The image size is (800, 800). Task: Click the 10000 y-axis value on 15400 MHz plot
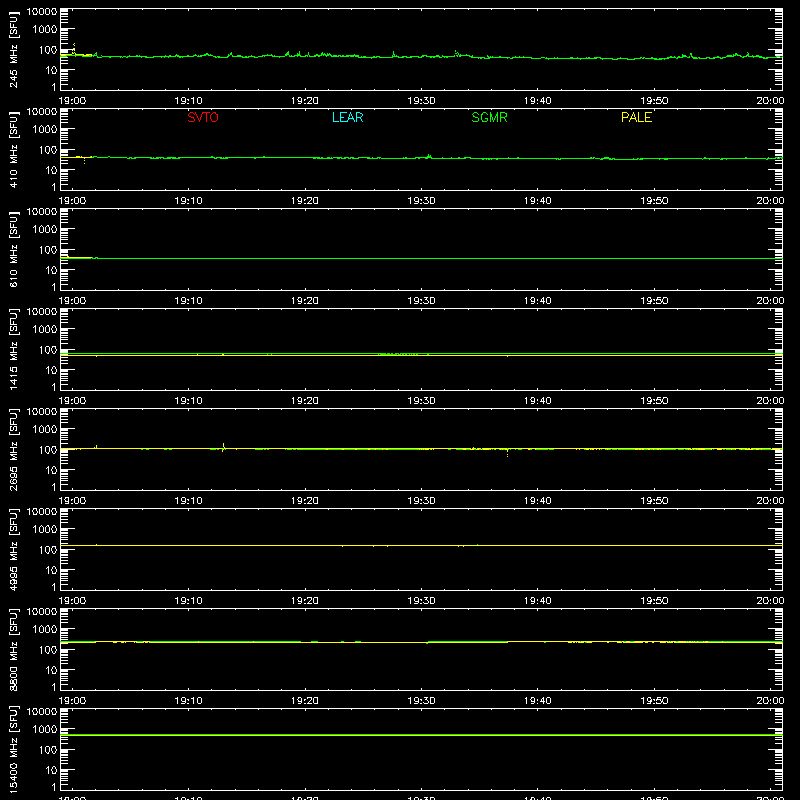pyautogui.click(x=42, y=712)
